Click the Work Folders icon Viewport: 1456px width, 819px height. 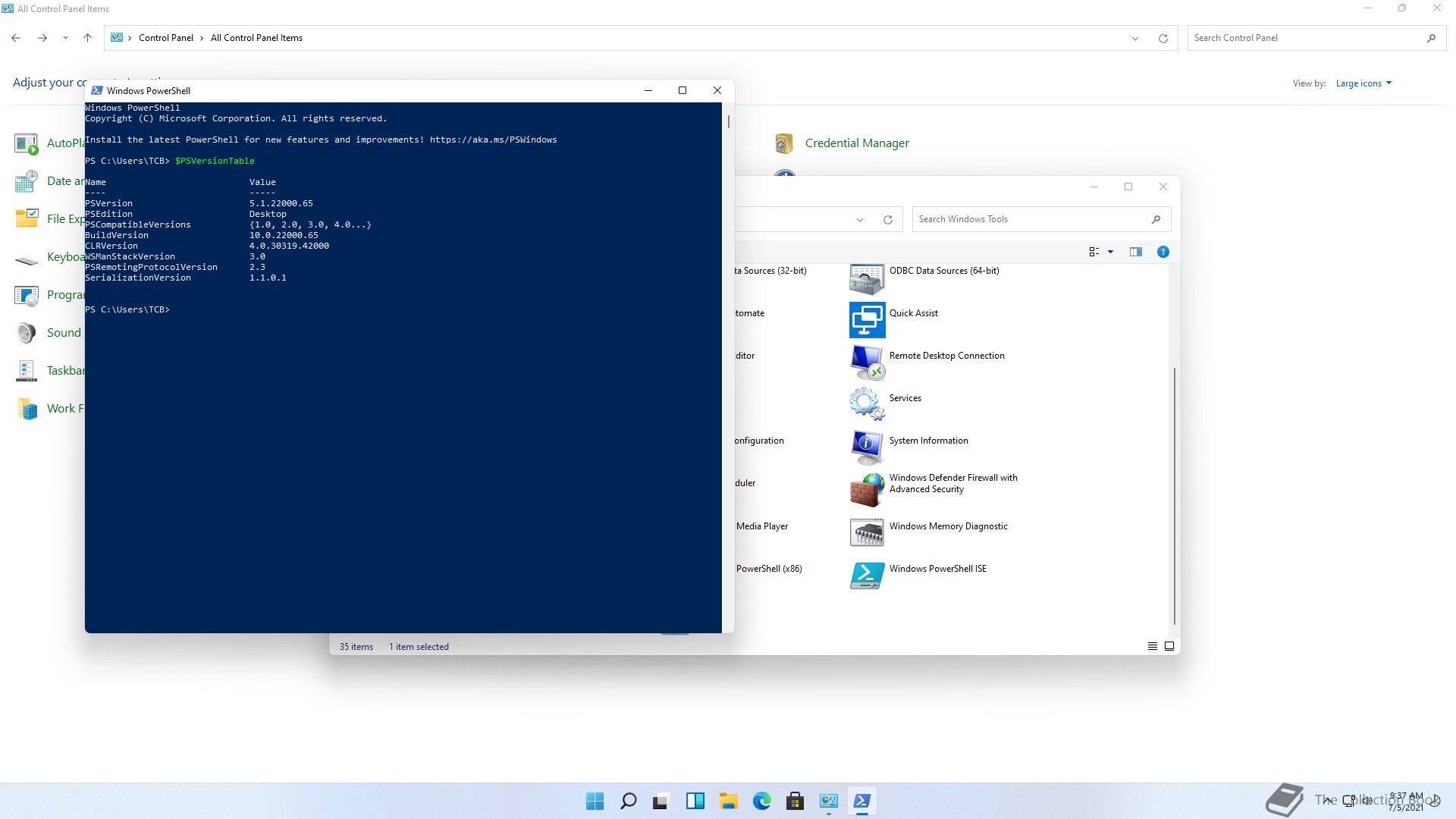(x=27, y=409)
